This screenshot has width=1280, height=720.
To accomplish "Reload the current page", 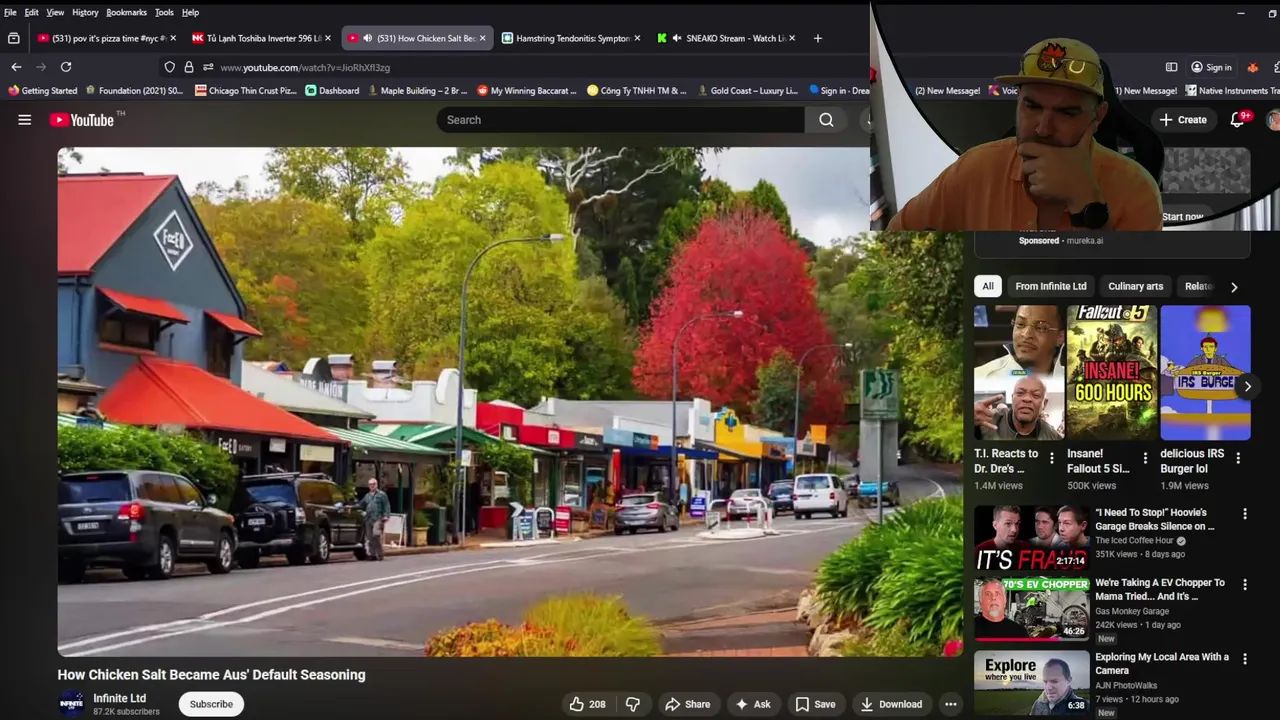I will pyautogui.click(x=66, y=67).
